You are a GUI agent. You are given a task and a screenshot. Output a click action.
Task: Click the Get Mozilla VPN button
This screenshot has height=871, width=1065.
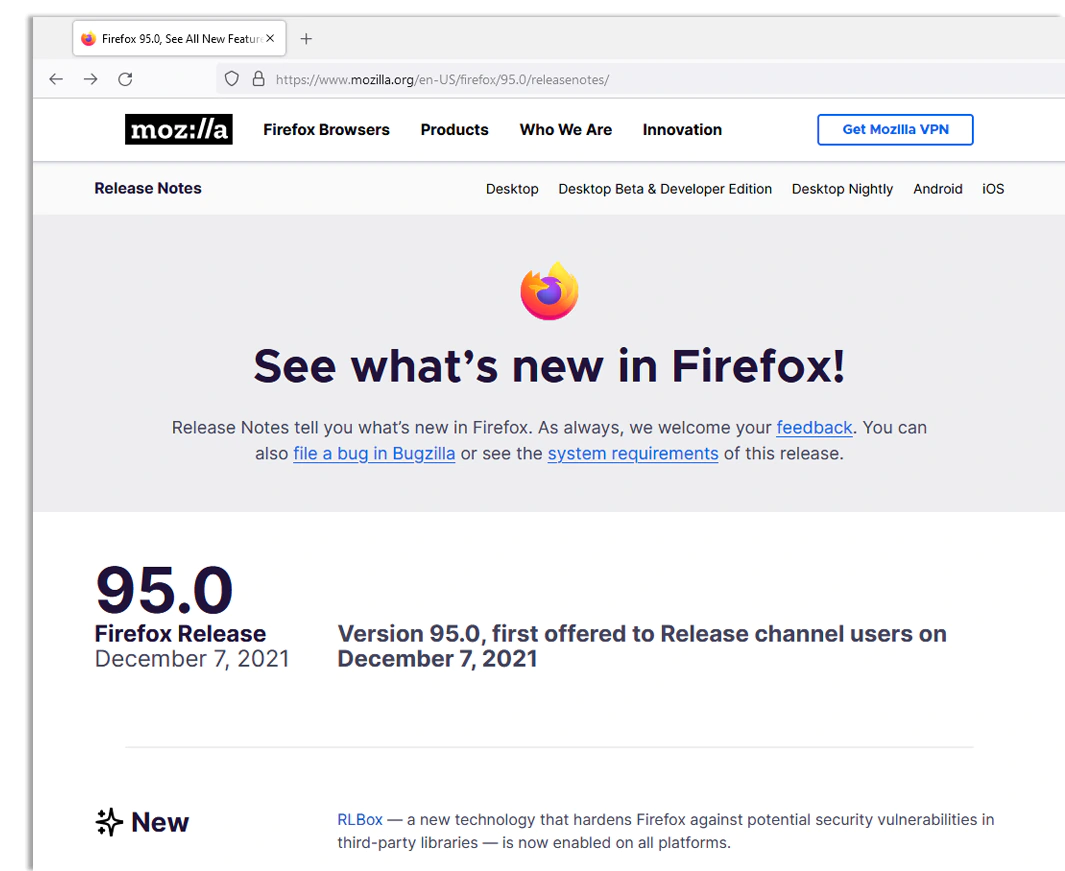(x=895, y=130)
